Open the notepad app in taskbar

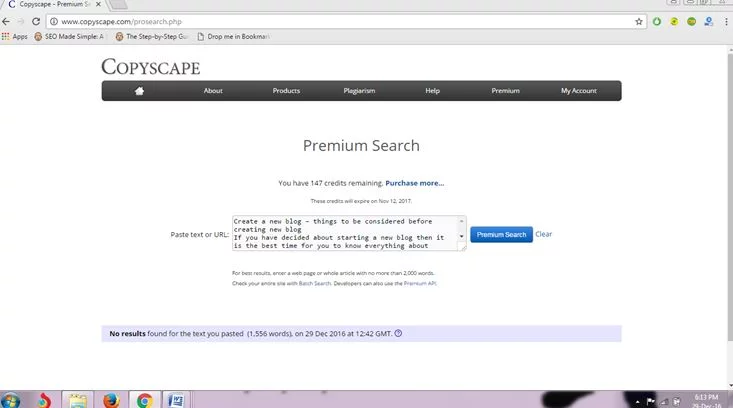tap(78, 401)
